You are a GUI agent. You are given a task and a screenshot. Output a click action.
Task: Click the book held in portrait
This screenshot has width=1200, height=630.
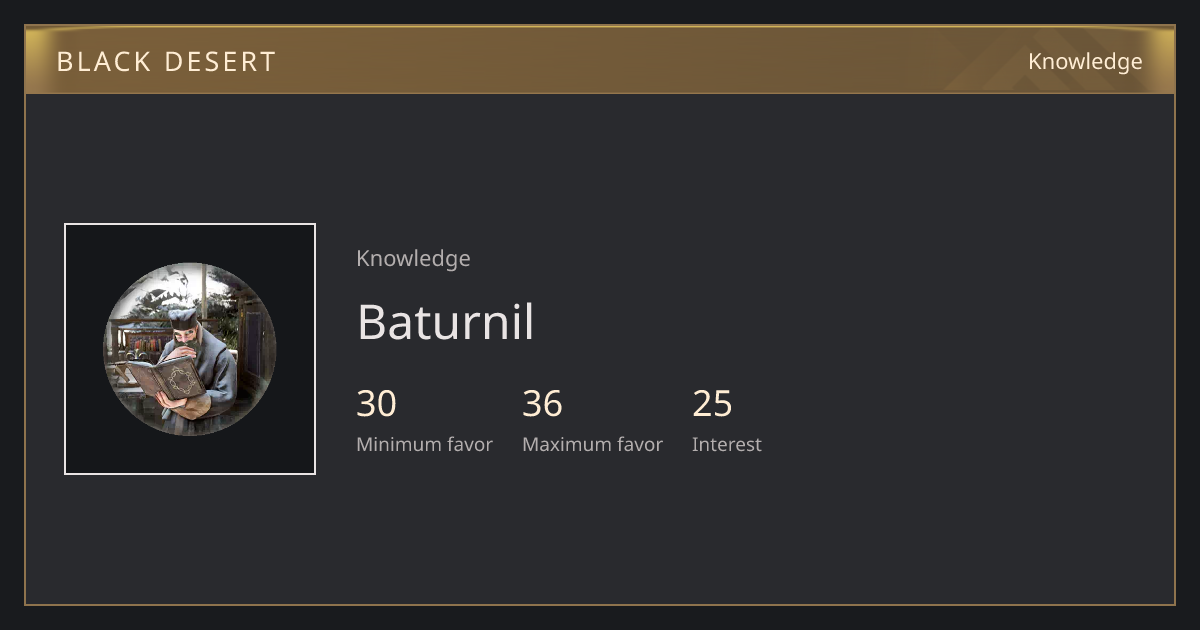click(164, 380)
